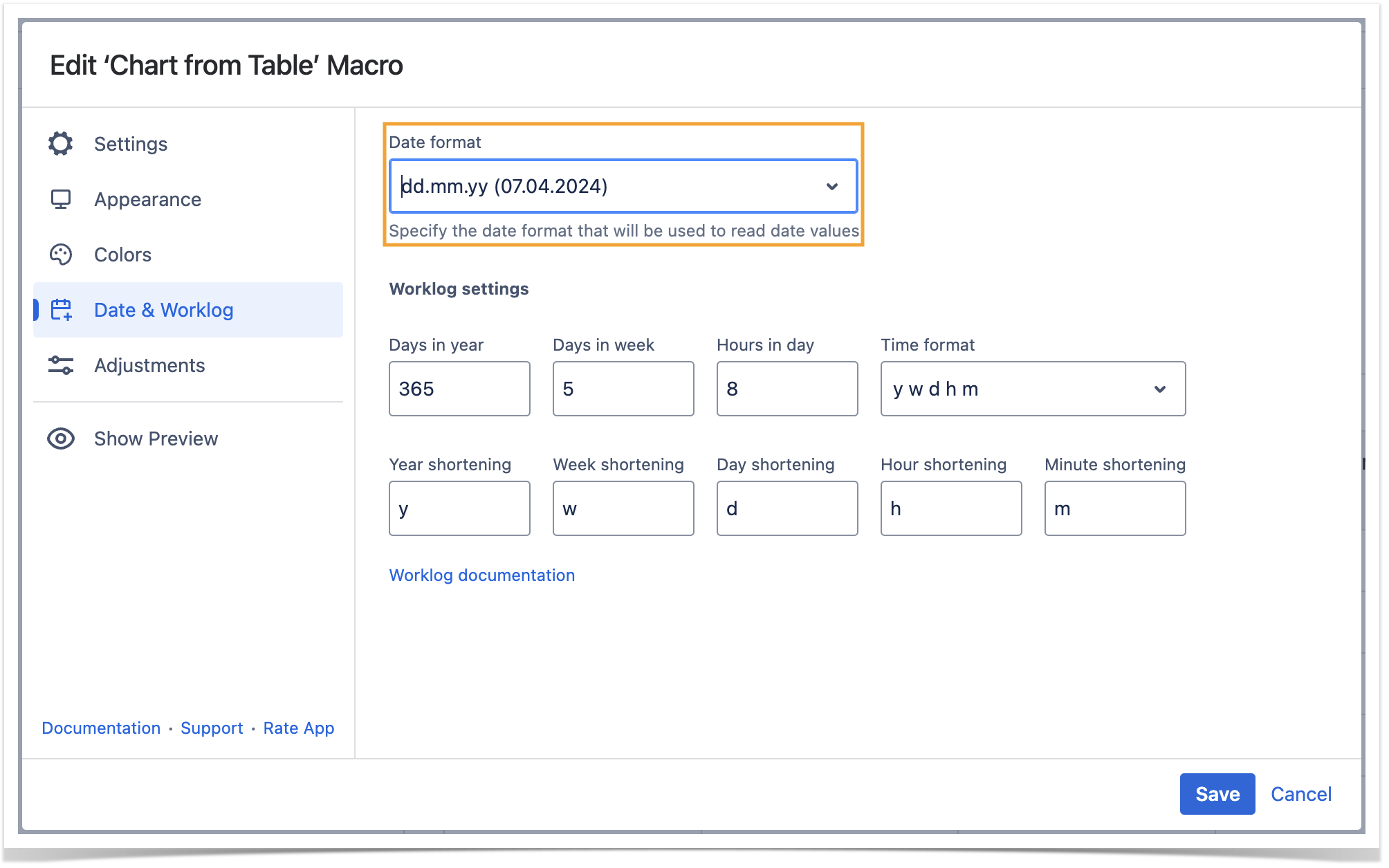Open the Date format dropdown
Viewport: 1389px width, 868px height.
point(623,186)
